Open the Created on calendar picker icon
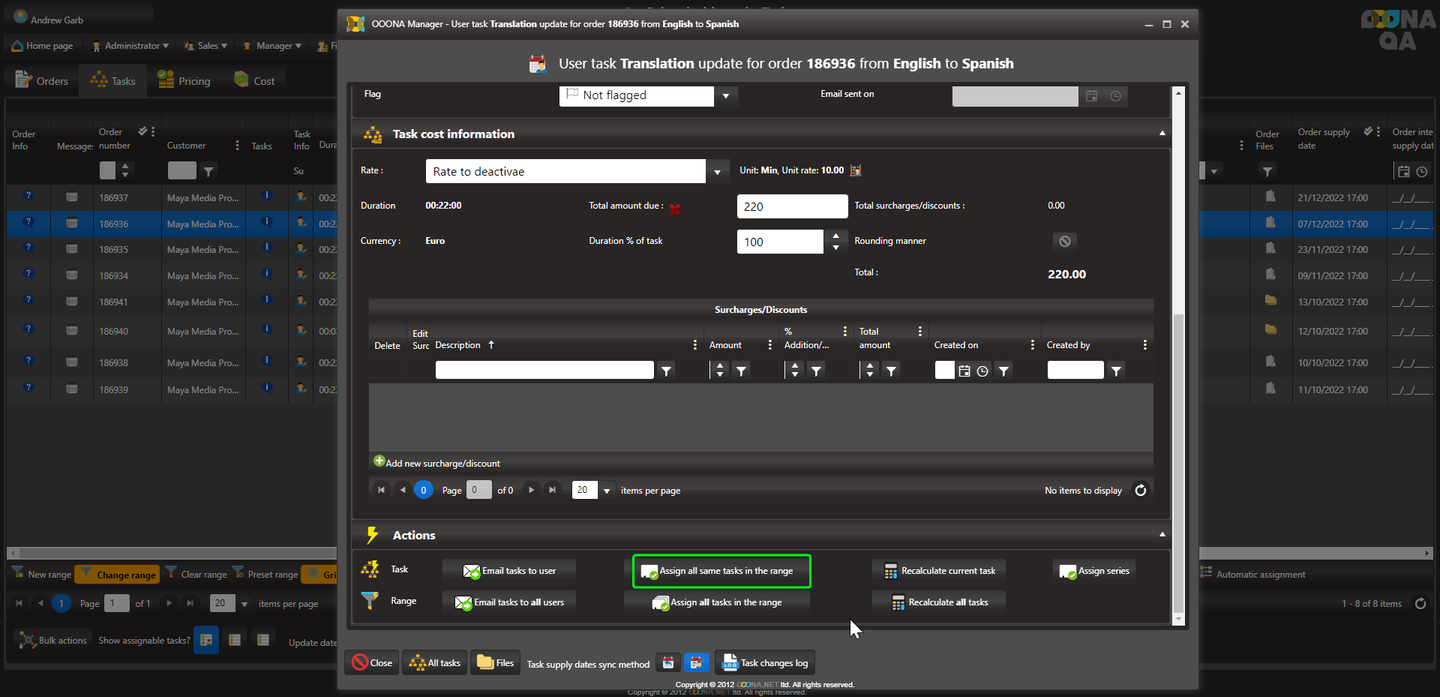1440x697 pixels. pyautogui.click(x=964, y=371)
